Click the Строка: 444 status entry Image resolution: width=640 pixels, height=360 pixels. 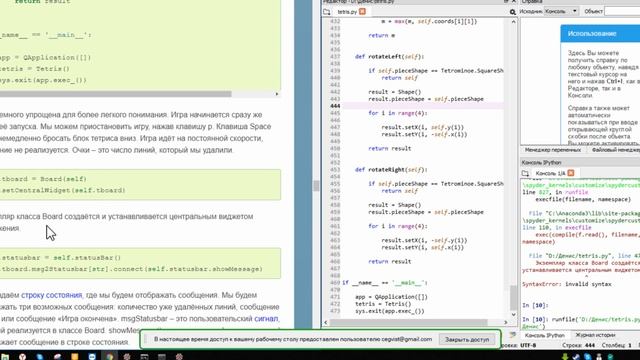tap(578, 346)
